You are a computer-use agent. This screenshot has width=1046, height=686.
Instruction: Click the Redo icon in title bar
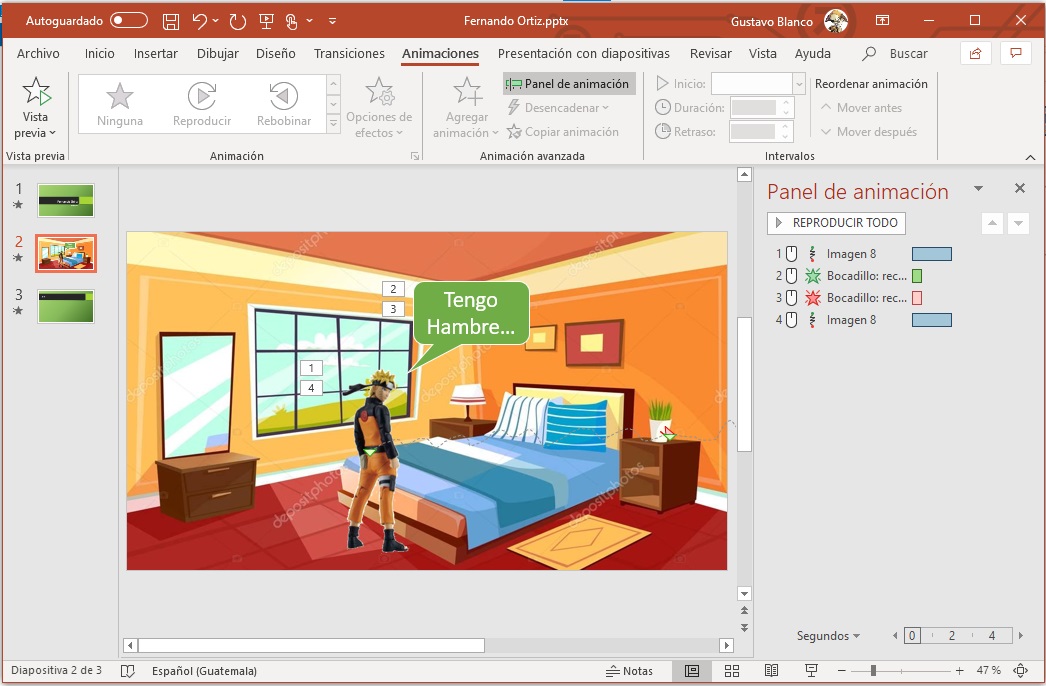pos(237,21)
